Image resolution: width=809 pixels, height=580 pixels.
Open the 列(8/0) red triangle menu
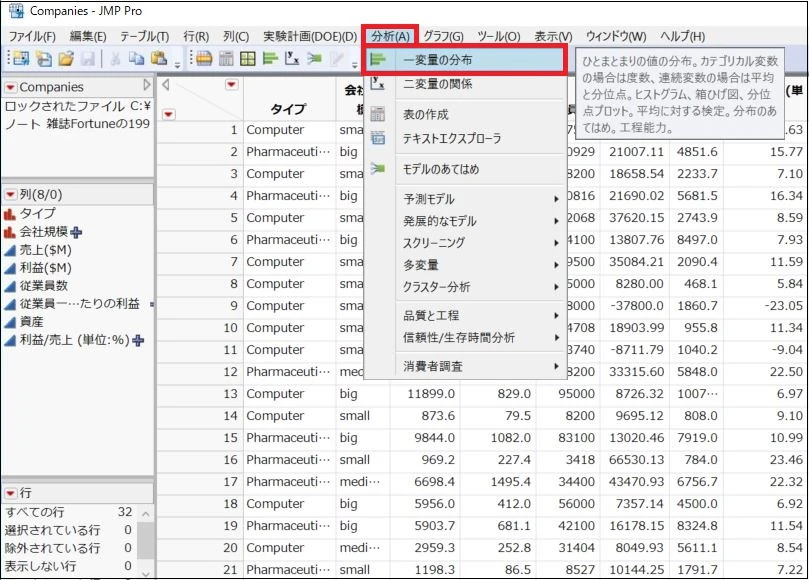click(10, 195)
